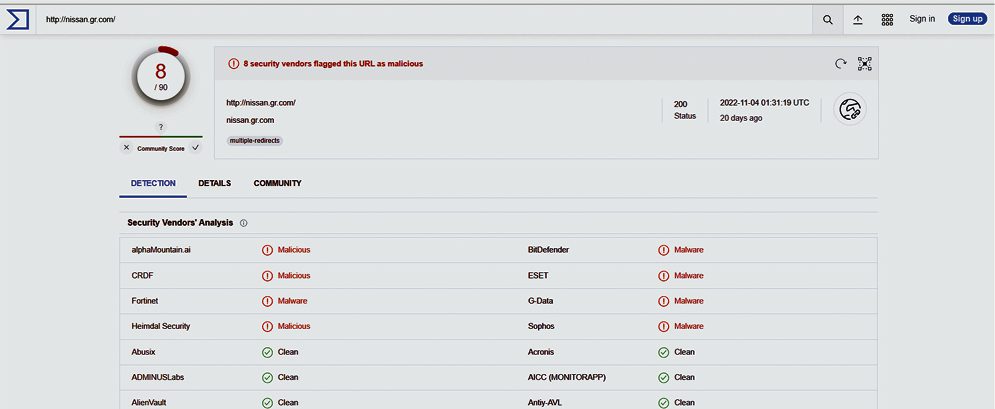Click the globe link category icon
Screen dimensions: 995x409
pyautogui.click(x=850, y=109)
